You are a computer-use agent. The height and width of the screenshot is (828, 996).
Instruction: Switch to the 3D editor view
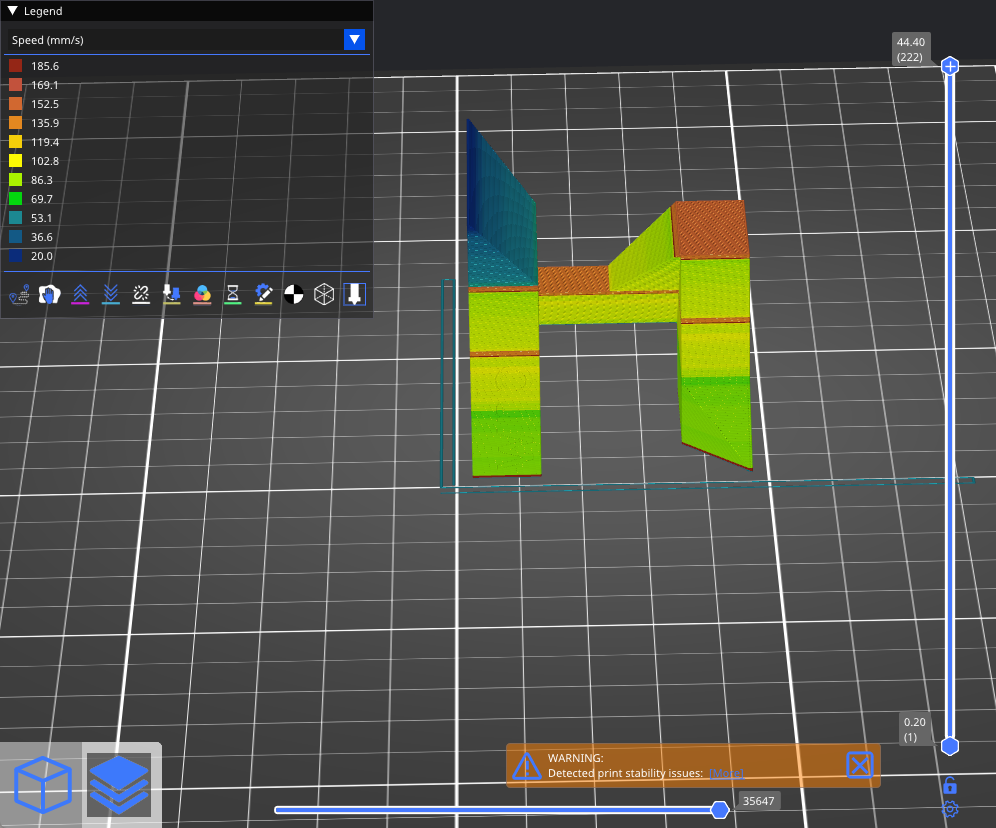pyautogui.click(x=43, y=783)
